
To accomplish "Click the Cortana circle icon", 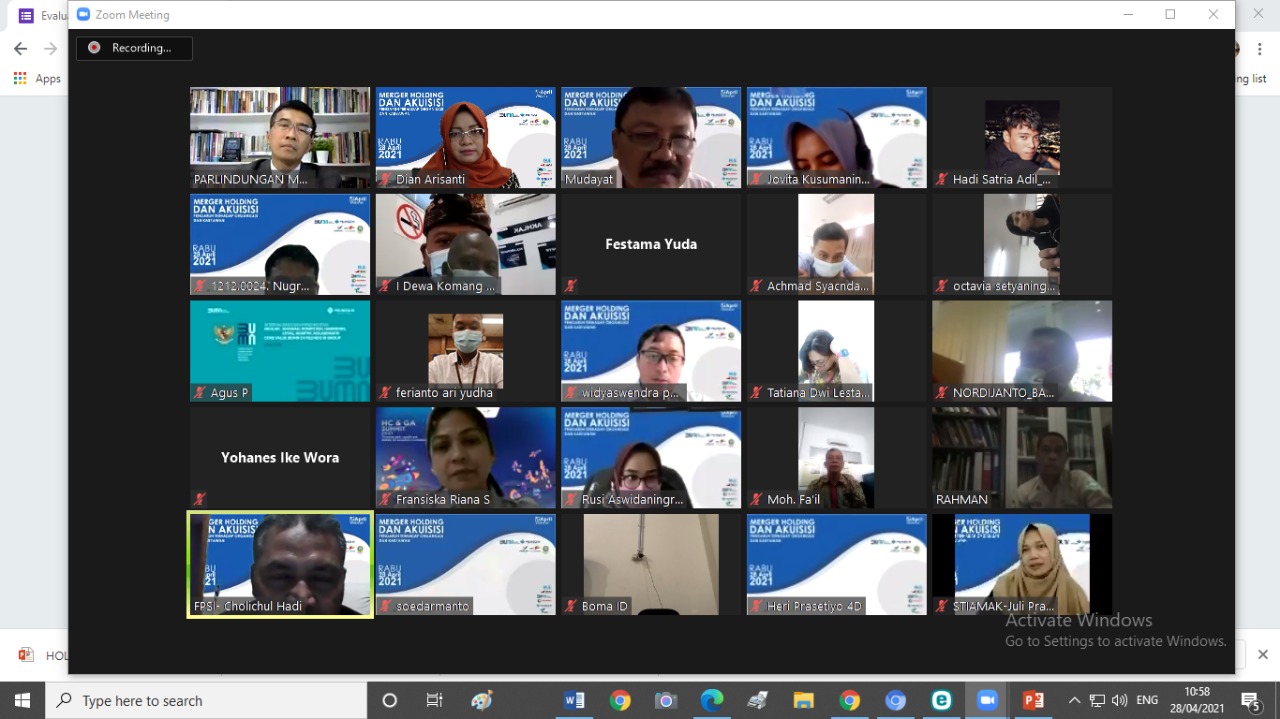I will click(x=390, y=700).
